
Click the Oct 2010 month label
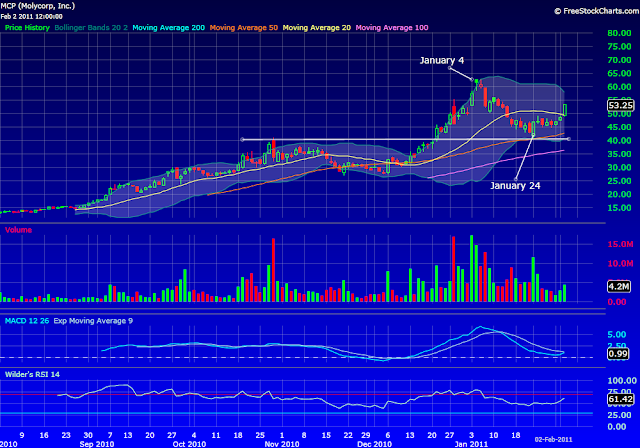pyautogui.click(x=189, y=444)
